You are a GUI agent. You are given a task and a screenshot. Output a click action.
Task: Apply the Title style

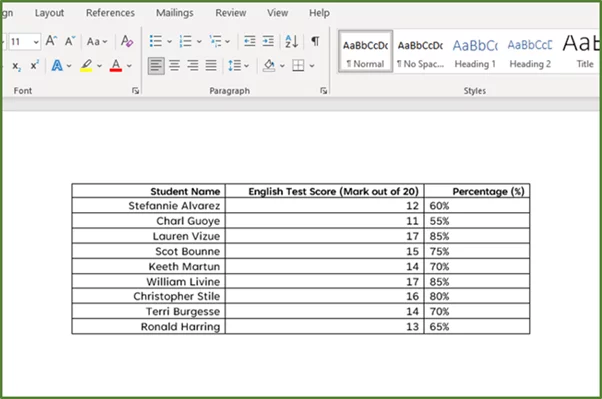pos(581,51)
